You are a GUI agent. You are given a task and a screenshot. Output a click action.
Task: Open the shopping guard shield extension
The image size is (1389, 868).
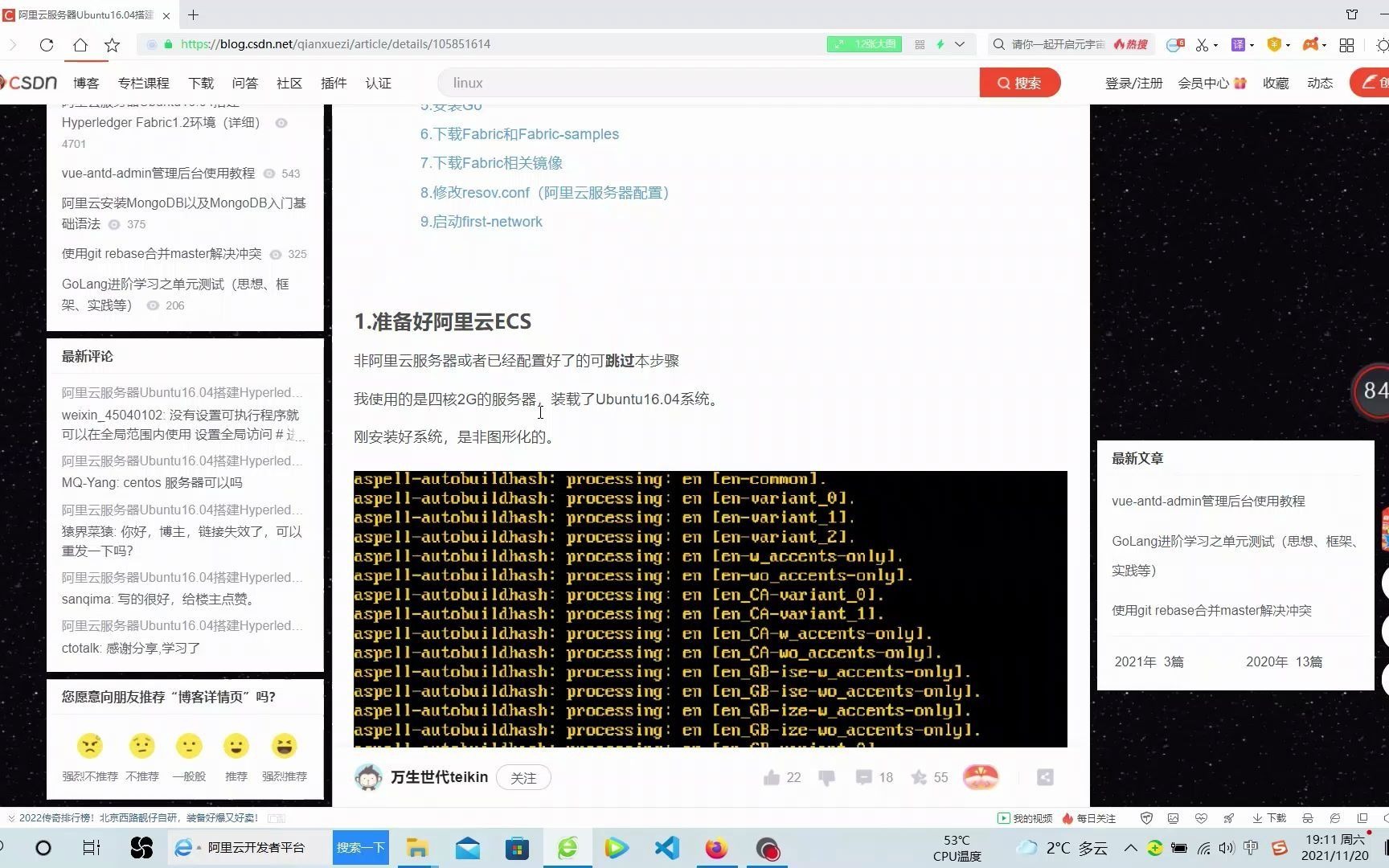point(1274,45)
